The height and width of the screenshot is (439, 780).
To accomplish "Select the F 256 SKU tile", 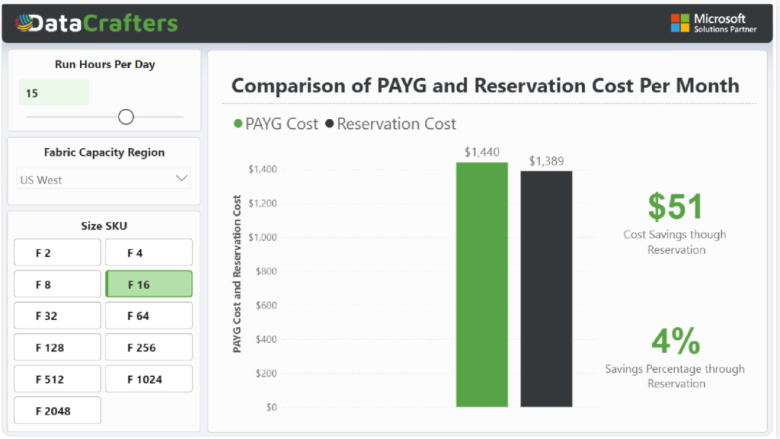I will 149,348.
